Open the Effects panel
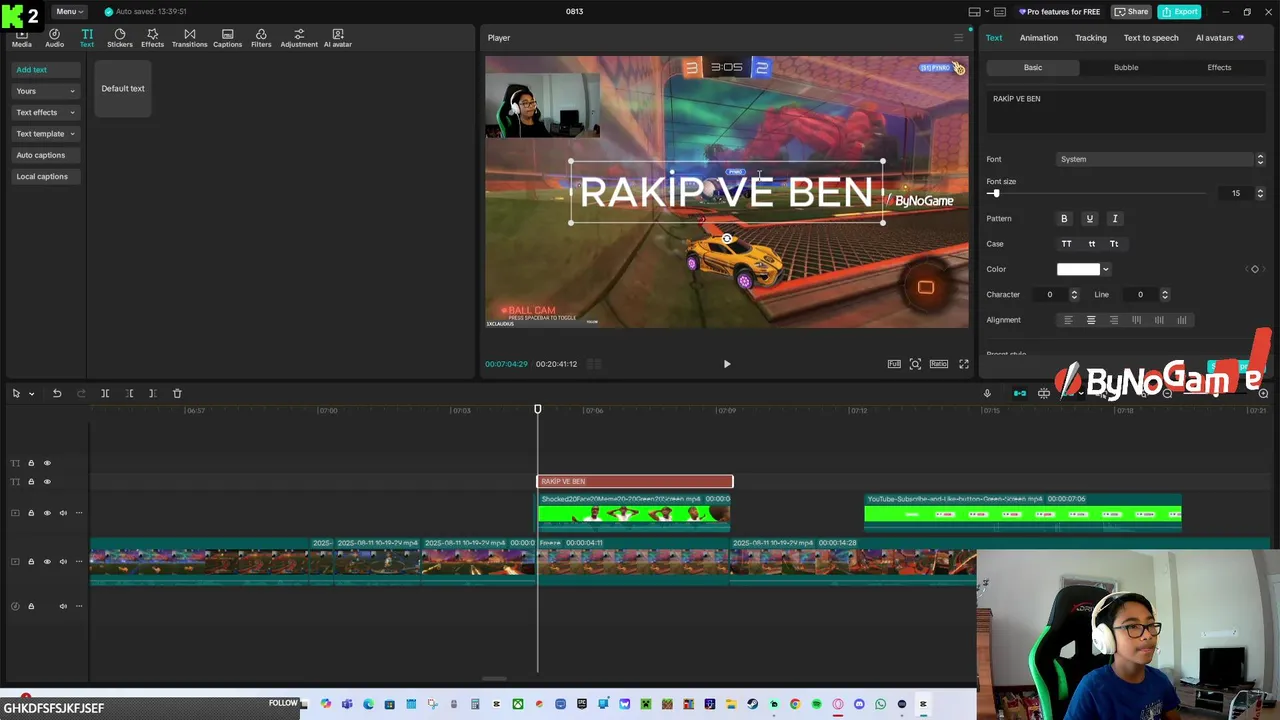Screen dimensions: 1280x720 (152, 38)
